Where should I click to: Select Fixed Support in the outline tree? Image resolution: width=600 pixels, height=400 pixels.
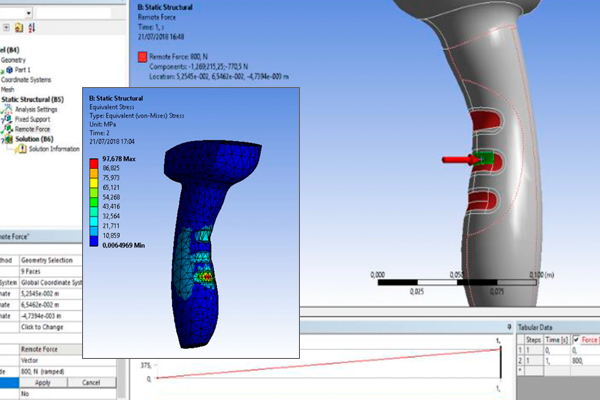tap(34, 119)
